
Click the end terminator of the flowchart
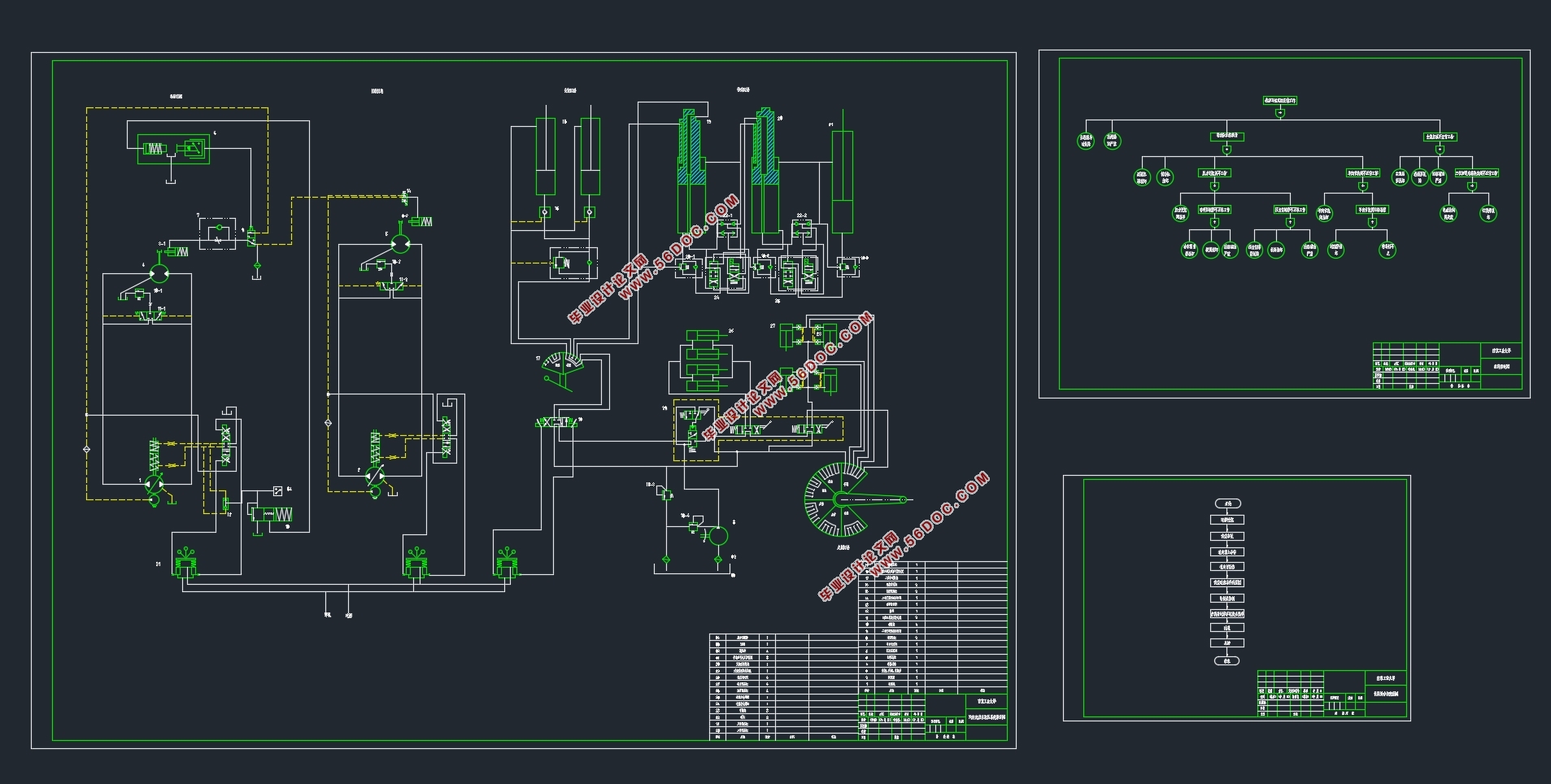(x=1227, y=661)
